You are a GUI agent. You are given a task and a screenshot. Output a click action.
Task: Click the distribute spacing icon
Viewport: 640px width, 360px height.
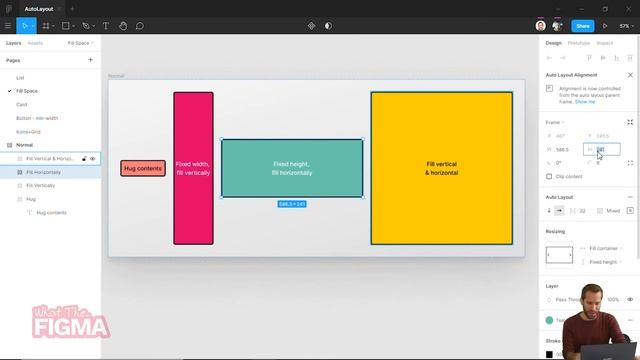(630, 58)
